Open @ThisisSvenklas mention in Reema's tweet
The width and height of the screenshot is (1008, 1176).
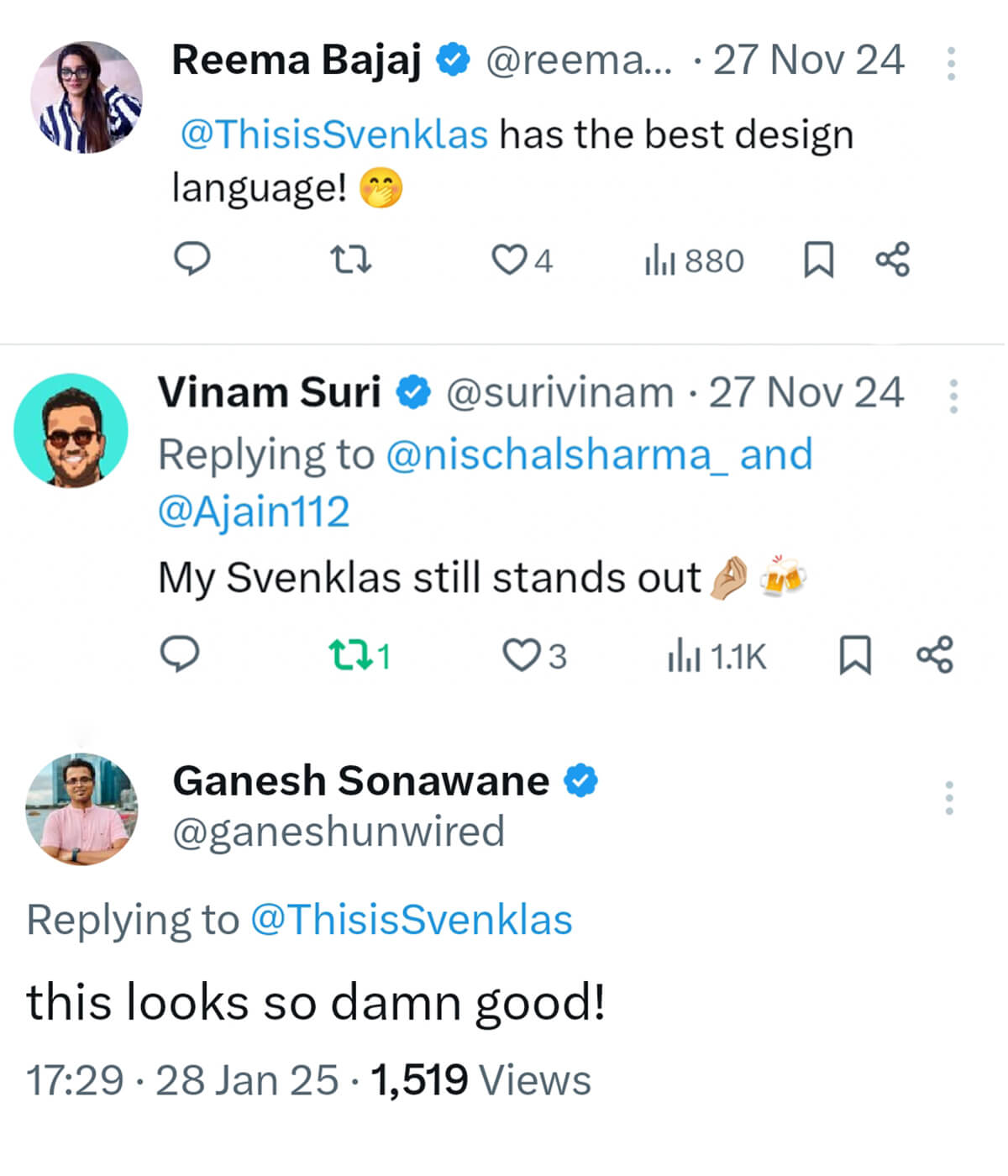point(334,134)
